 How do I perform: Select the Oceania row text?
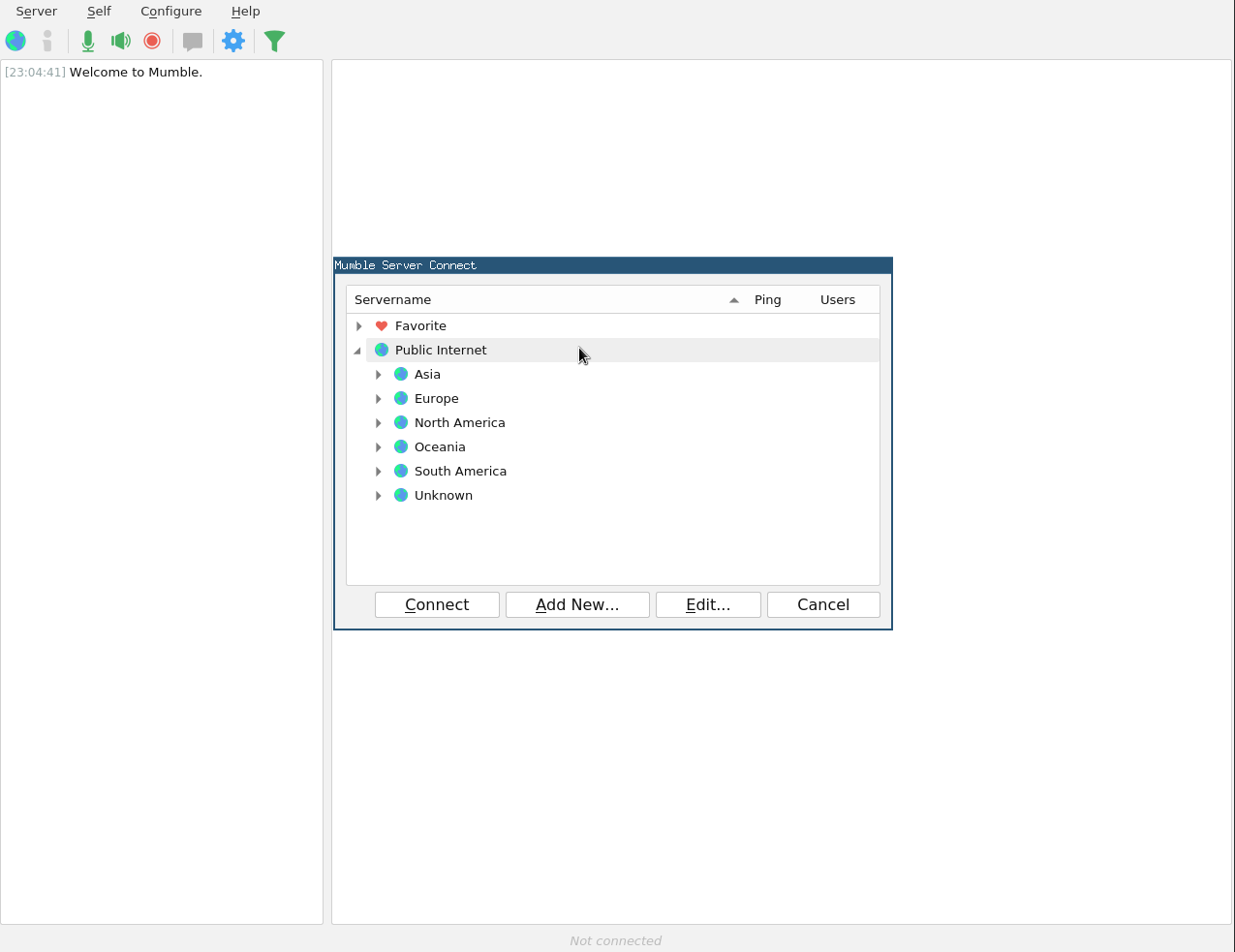pos(440,447)
